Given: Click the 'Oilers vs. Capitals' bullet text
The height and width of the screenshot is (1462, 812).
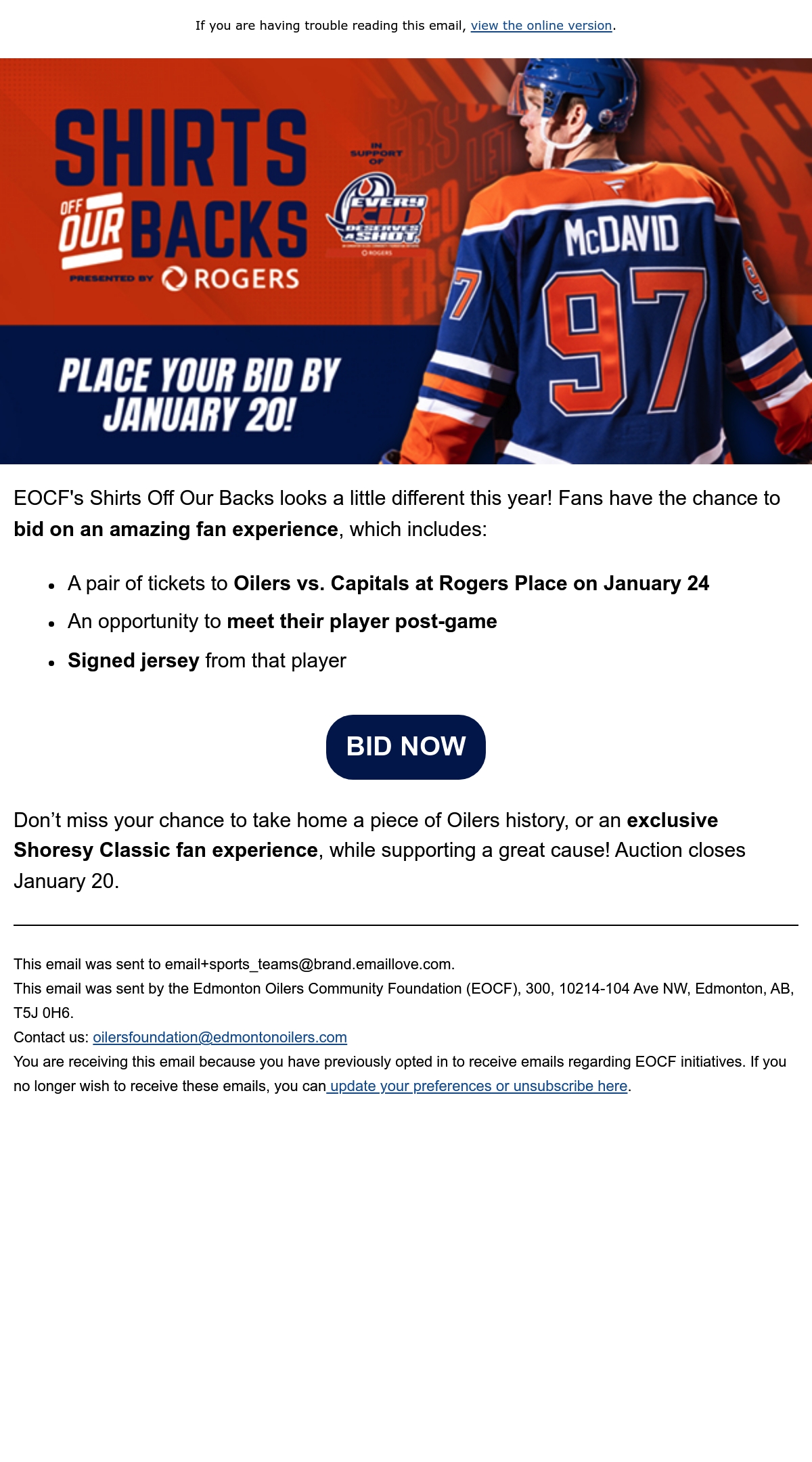Looking at the screenshot, I should [x=388, y=583].
